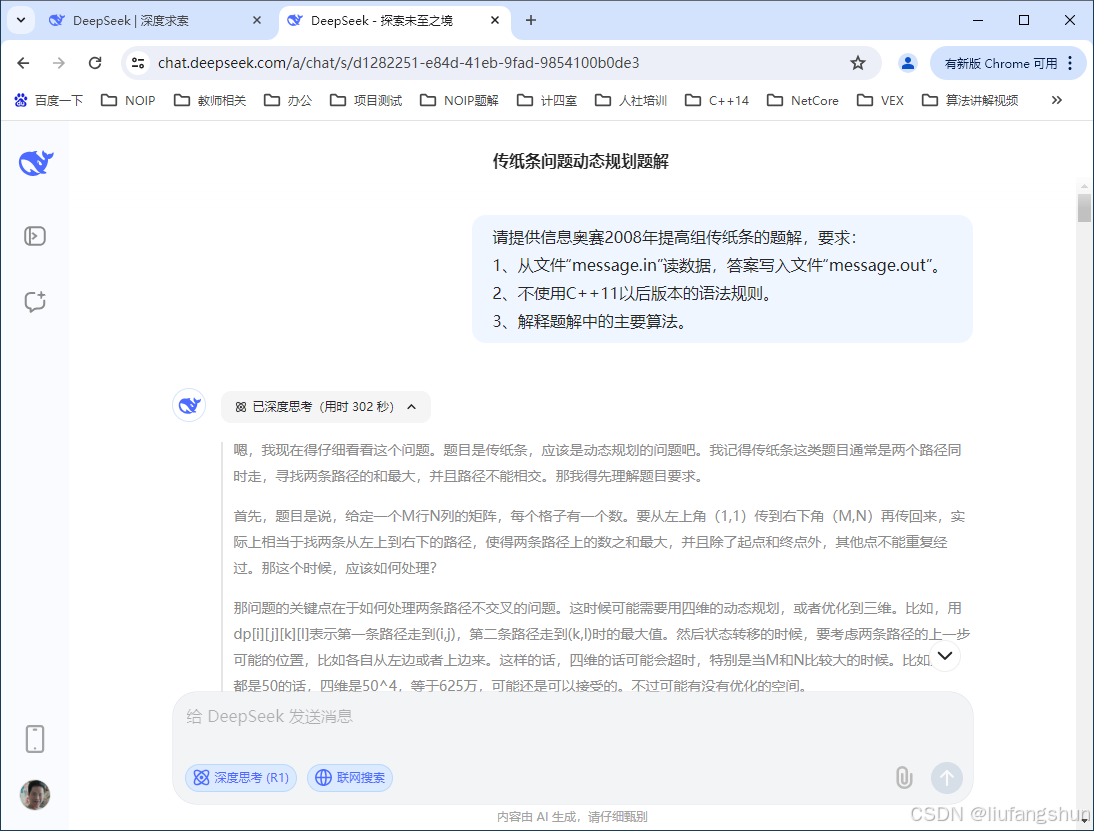Close the DeepSeek | 深度求索 tab
Screen dimensions: 1094x831
(257, 20)
